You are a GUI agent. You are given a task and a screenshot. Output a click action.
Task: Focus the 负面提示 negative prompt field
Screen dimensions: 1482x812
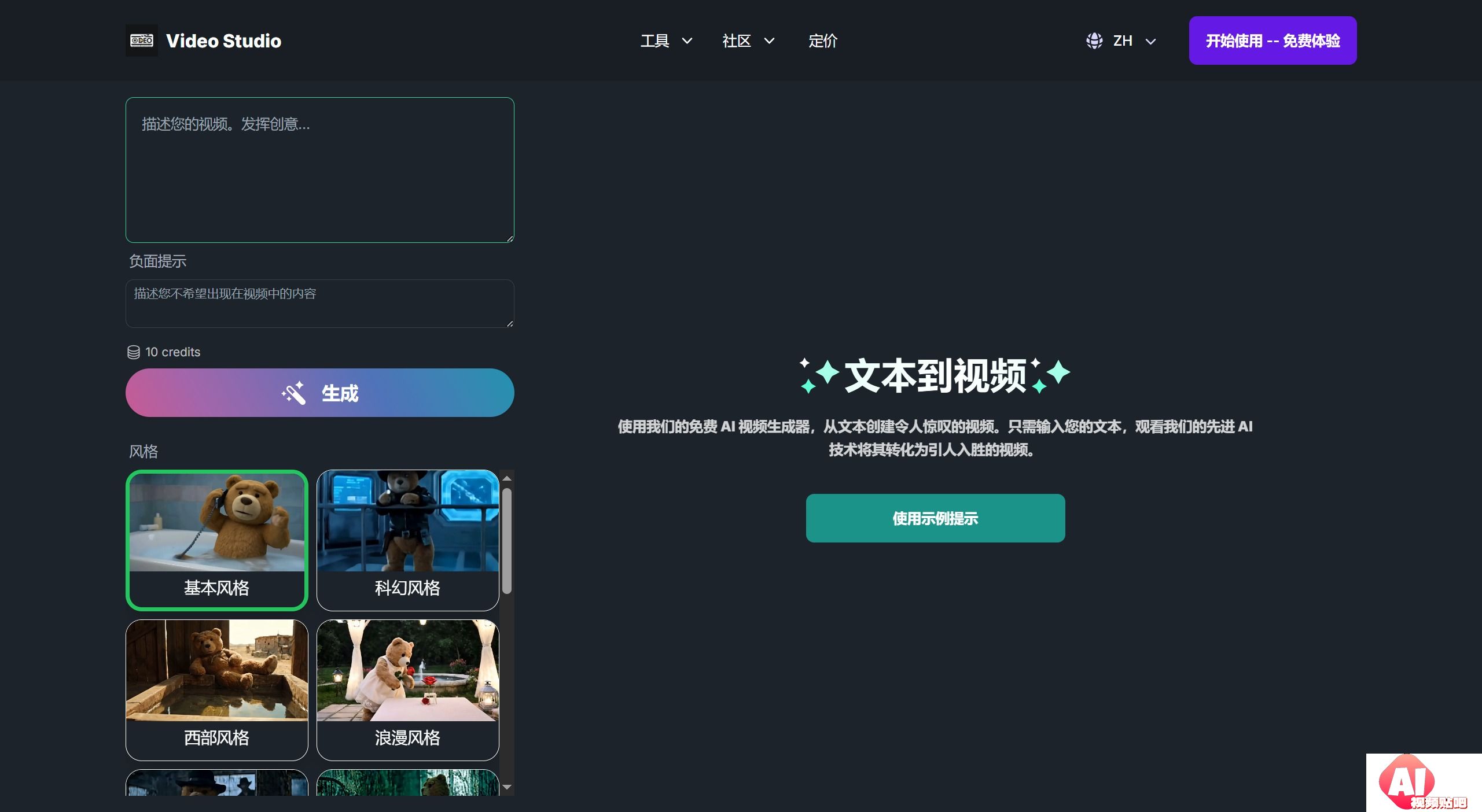[x=320, y=304]
